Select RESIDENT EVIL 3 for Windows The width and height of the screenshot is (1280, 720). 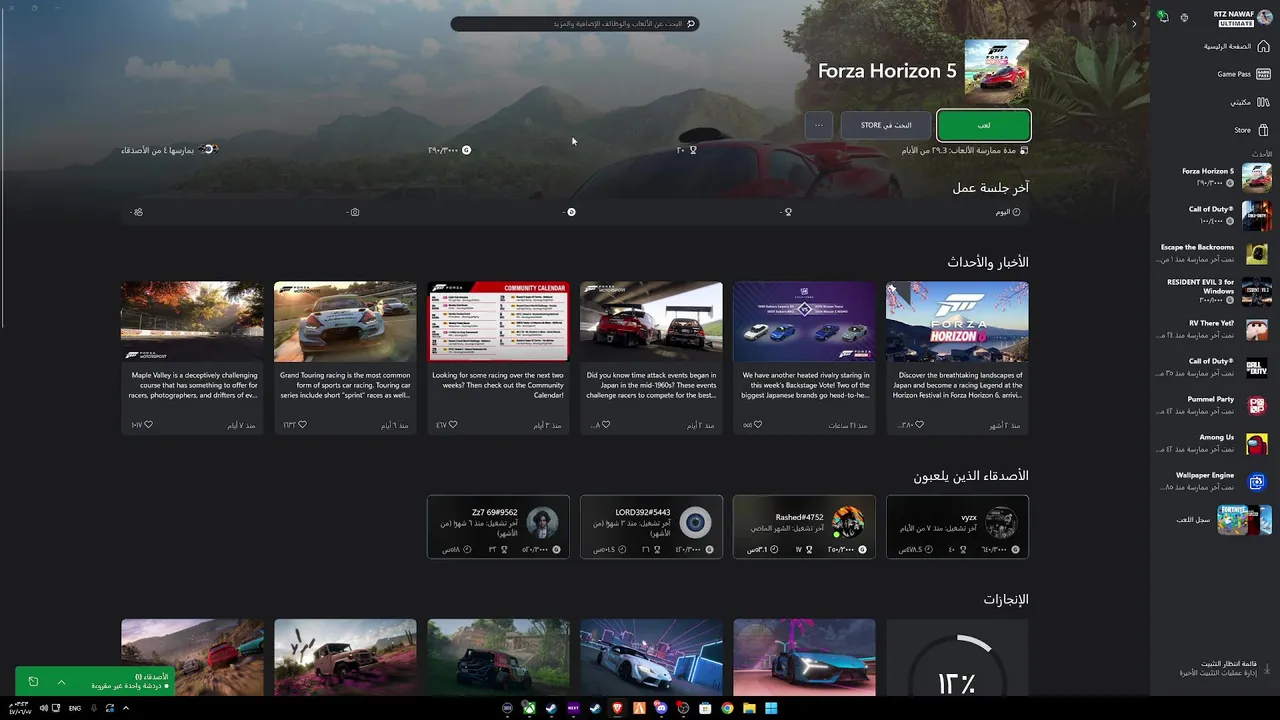pos(1214,291)
